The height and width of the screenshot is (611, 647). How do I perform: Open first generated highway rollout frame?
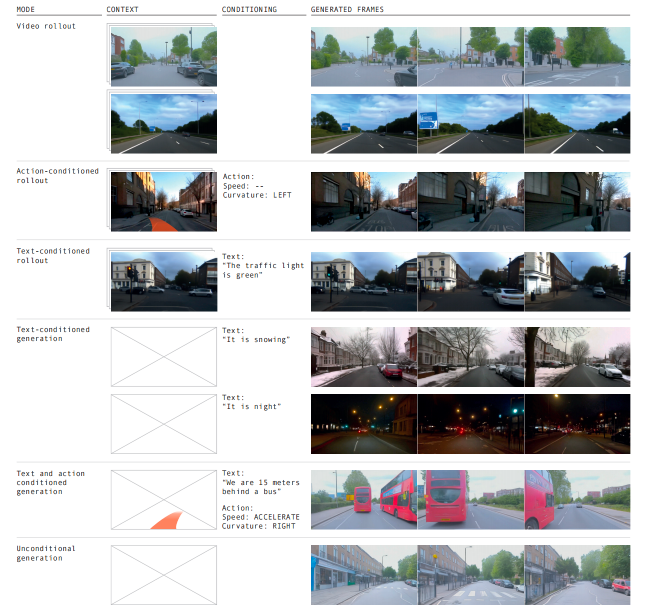point(364,124)
